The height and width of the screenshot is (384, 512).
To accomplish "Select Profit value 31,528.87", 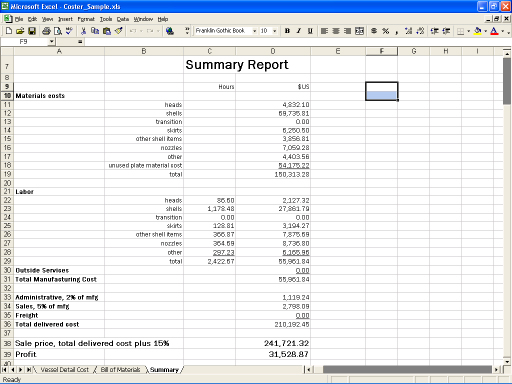I will pos(273,354).
